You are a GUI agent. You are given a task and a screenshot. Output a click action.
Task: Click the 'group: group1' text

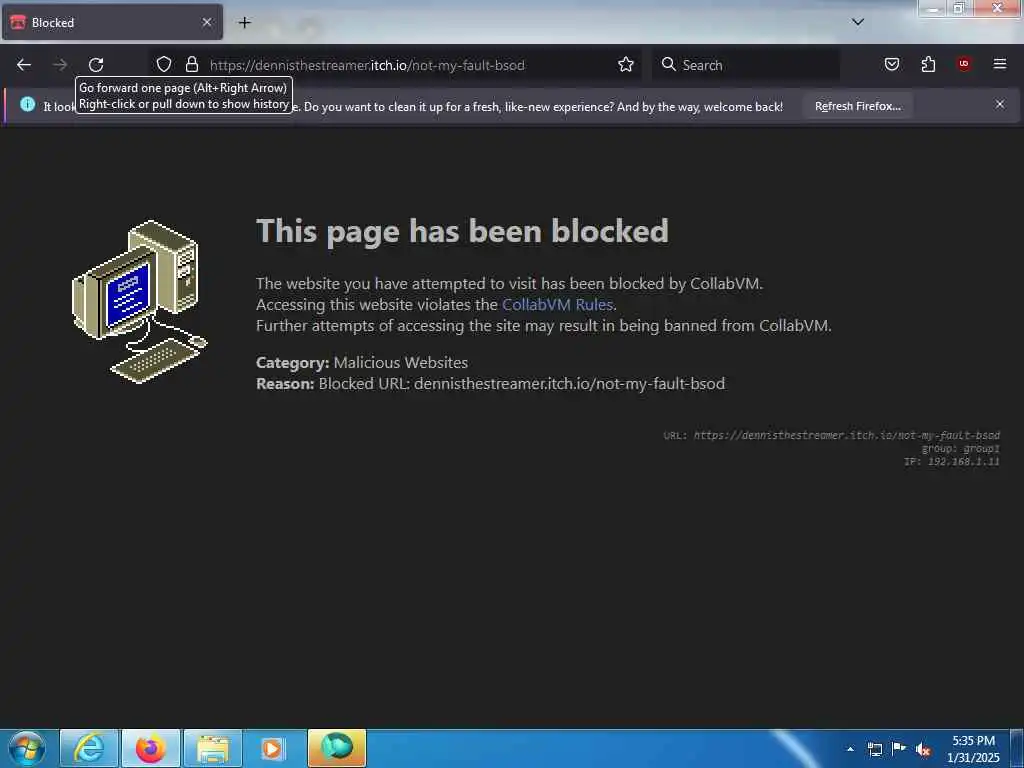tap(960, 449)
